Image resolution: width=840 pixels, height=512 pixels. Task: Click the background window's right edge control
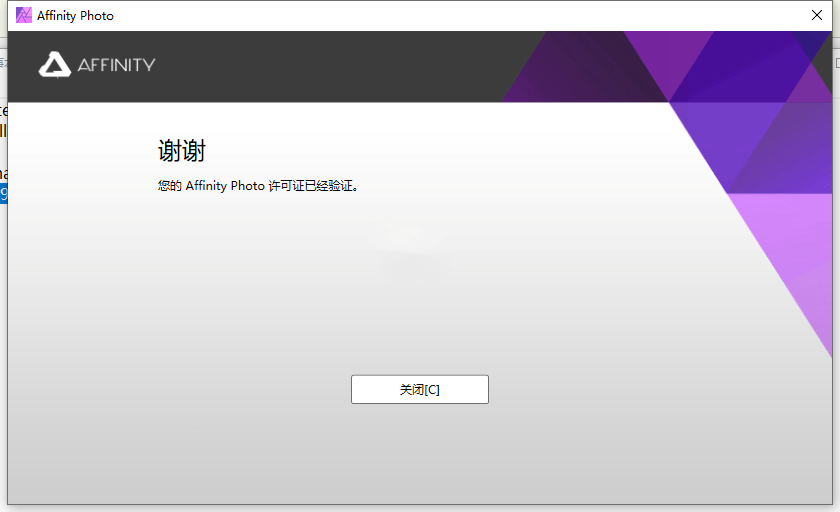click(836, 62)
